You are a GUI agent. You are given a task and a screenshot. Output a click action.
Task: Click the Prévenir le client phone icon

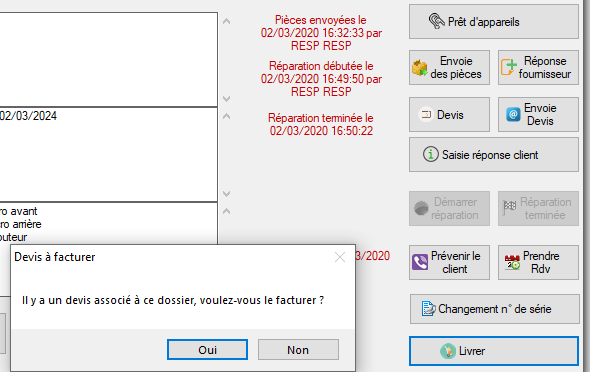coord(420,262)
